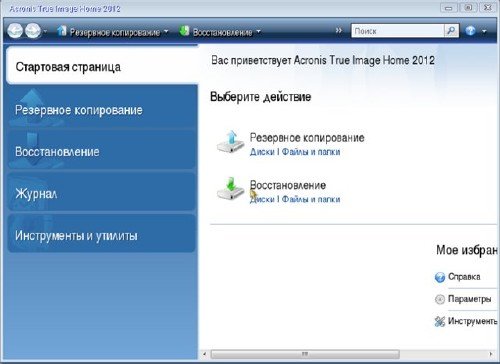Focus the Поиск search field
This screenshot has height=364, width=500.
pyautogui.click(x=398, y=31)
